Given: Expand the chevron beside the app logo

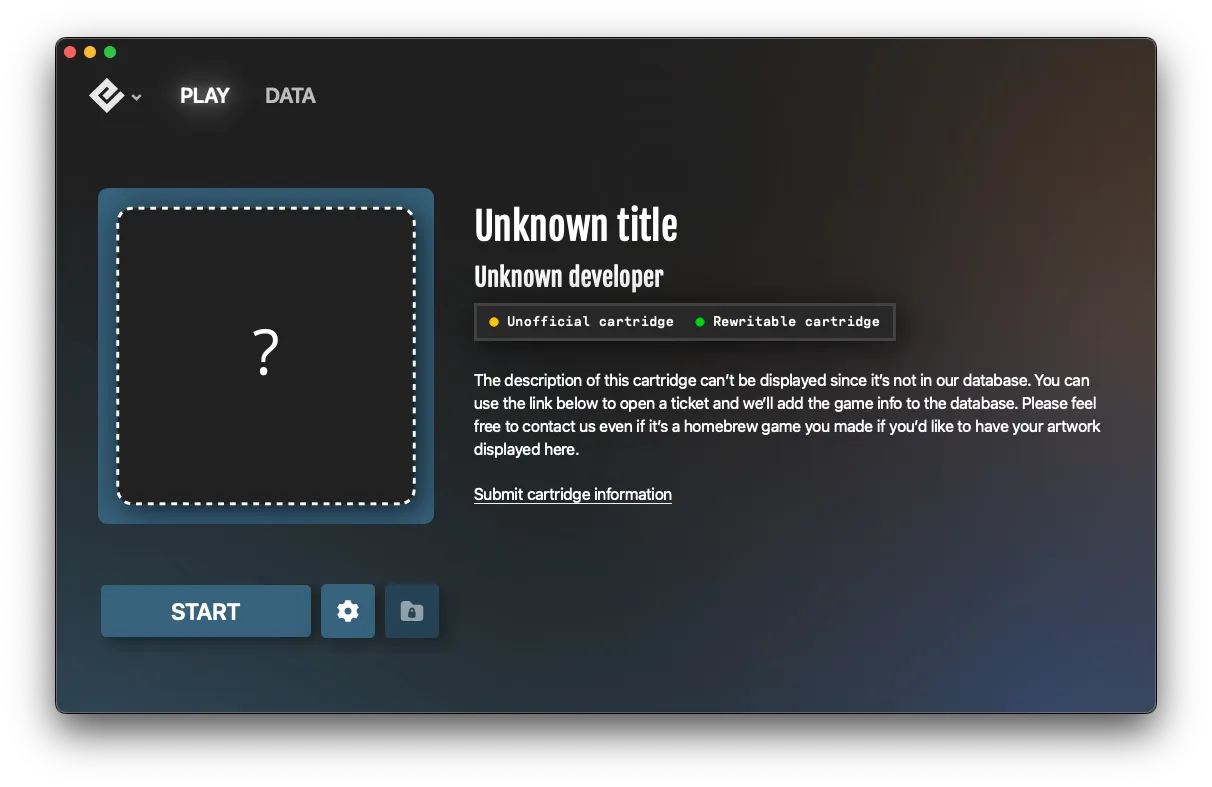Looking at the screenshot, I should (x=136, y=97).
